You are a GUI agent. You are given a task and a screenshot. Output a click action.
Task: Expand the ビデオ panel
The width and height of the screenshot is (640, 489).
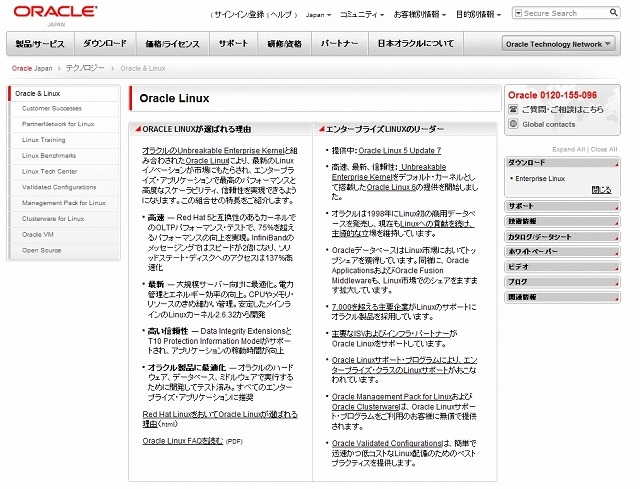[x=562, y=267]
